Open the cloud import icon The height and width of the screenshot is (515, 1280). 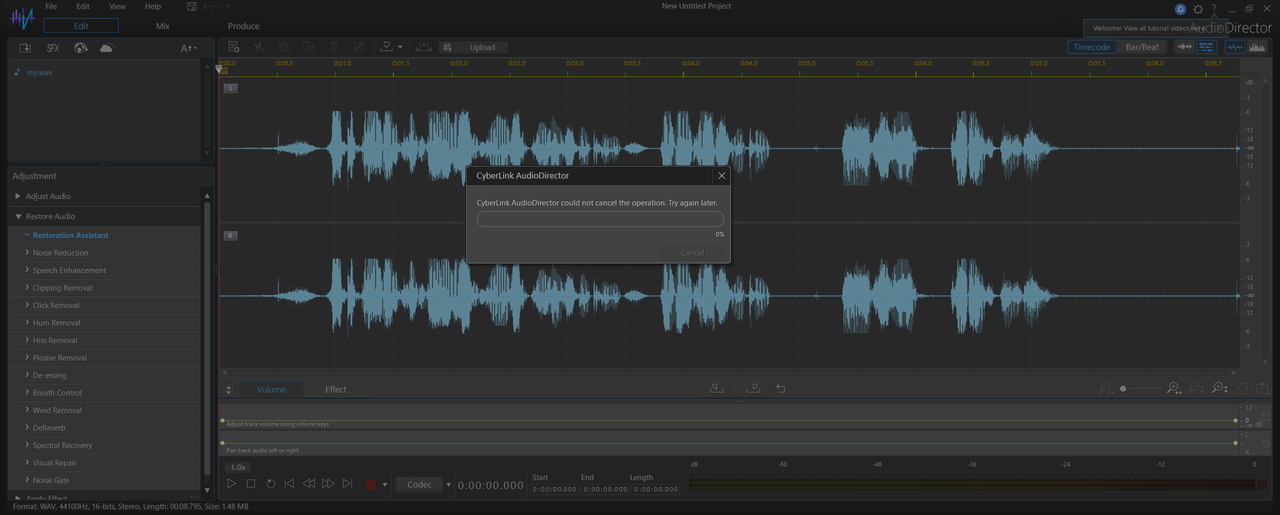[x=107, y=48]
